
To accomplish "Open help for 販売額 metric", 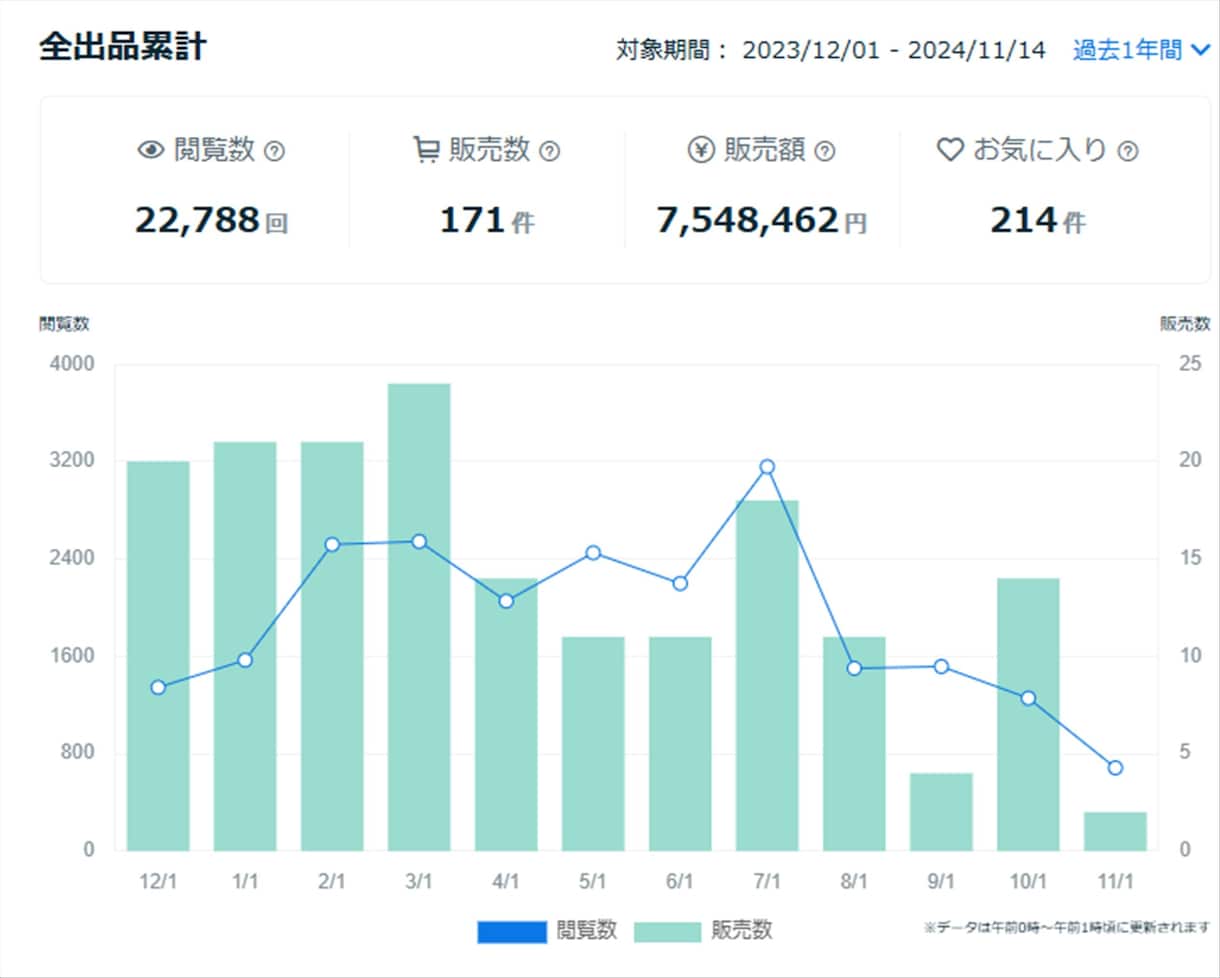I will (824, 152).
